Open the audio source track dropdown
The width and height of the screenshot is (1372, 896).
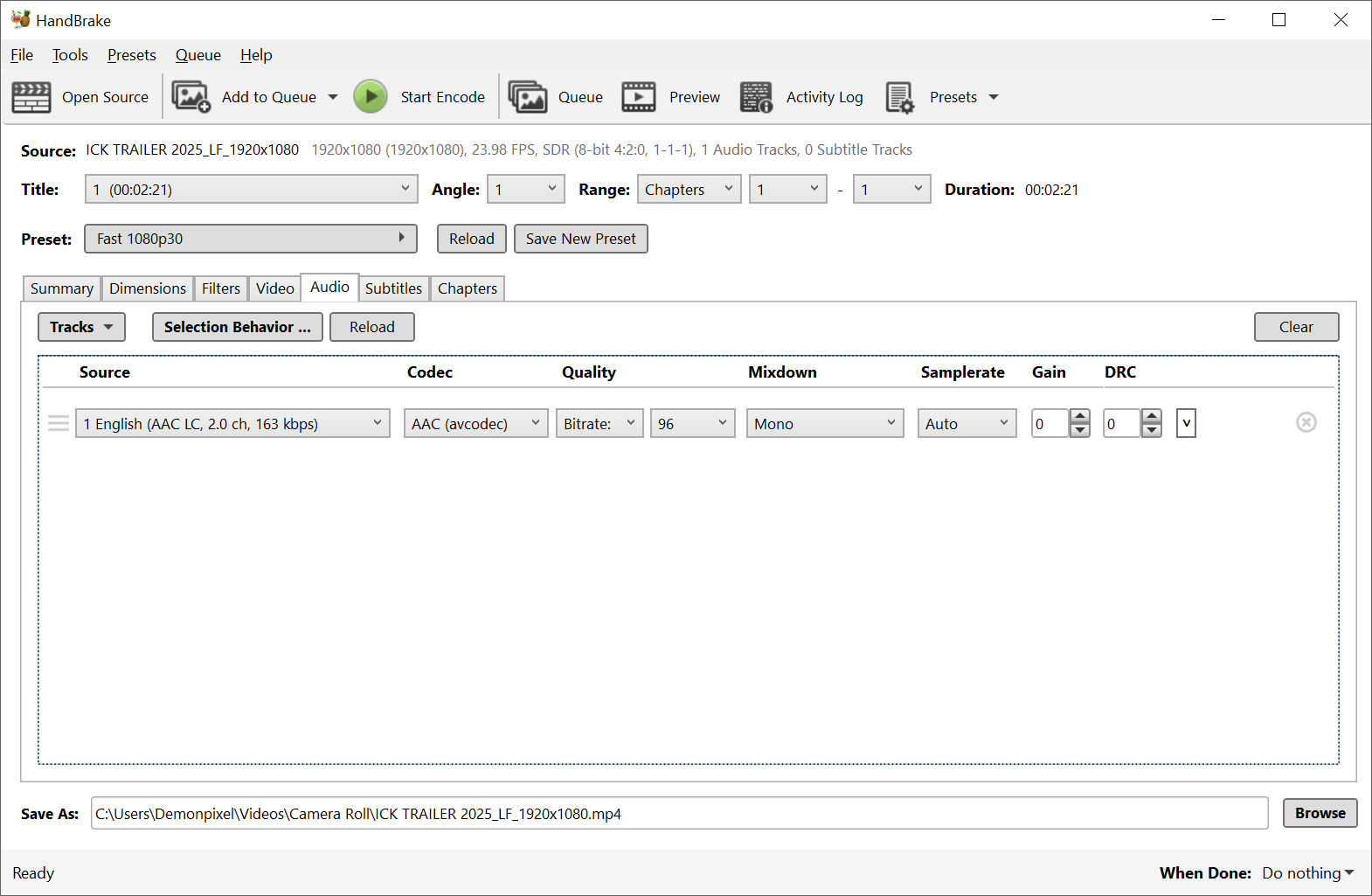click(x=232, y=424)
